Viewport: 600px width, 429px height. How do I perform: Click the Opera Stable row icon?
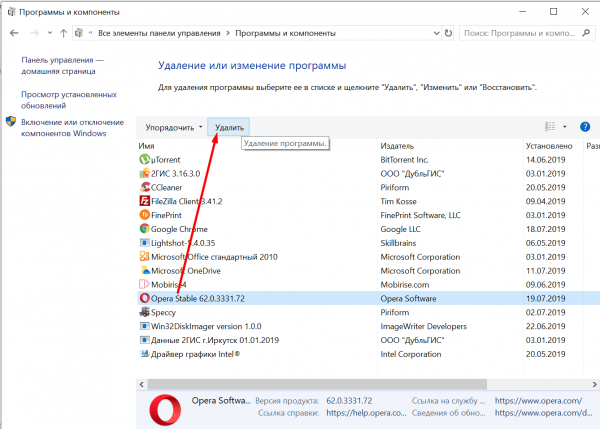tap(144, 298)
